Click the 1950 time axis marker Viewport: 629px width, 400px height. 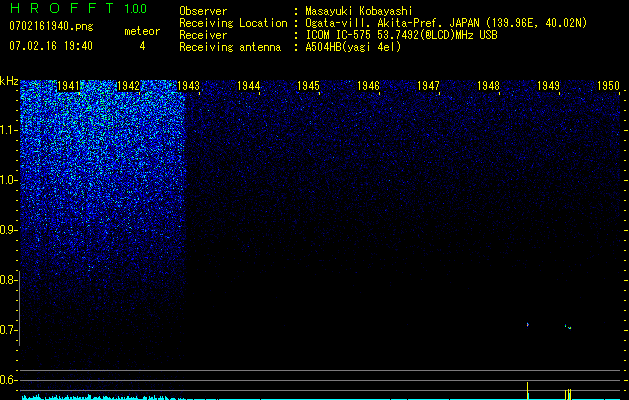608,85
